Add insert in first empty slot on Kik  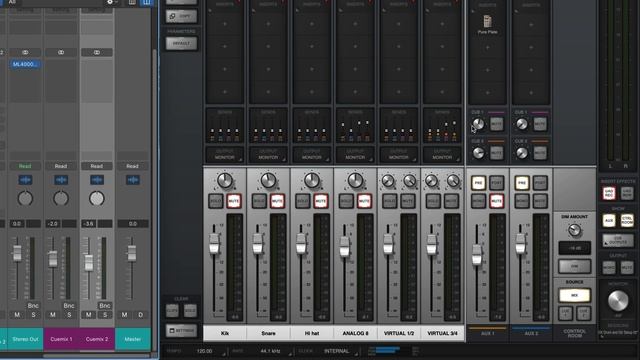pos(225,24)
